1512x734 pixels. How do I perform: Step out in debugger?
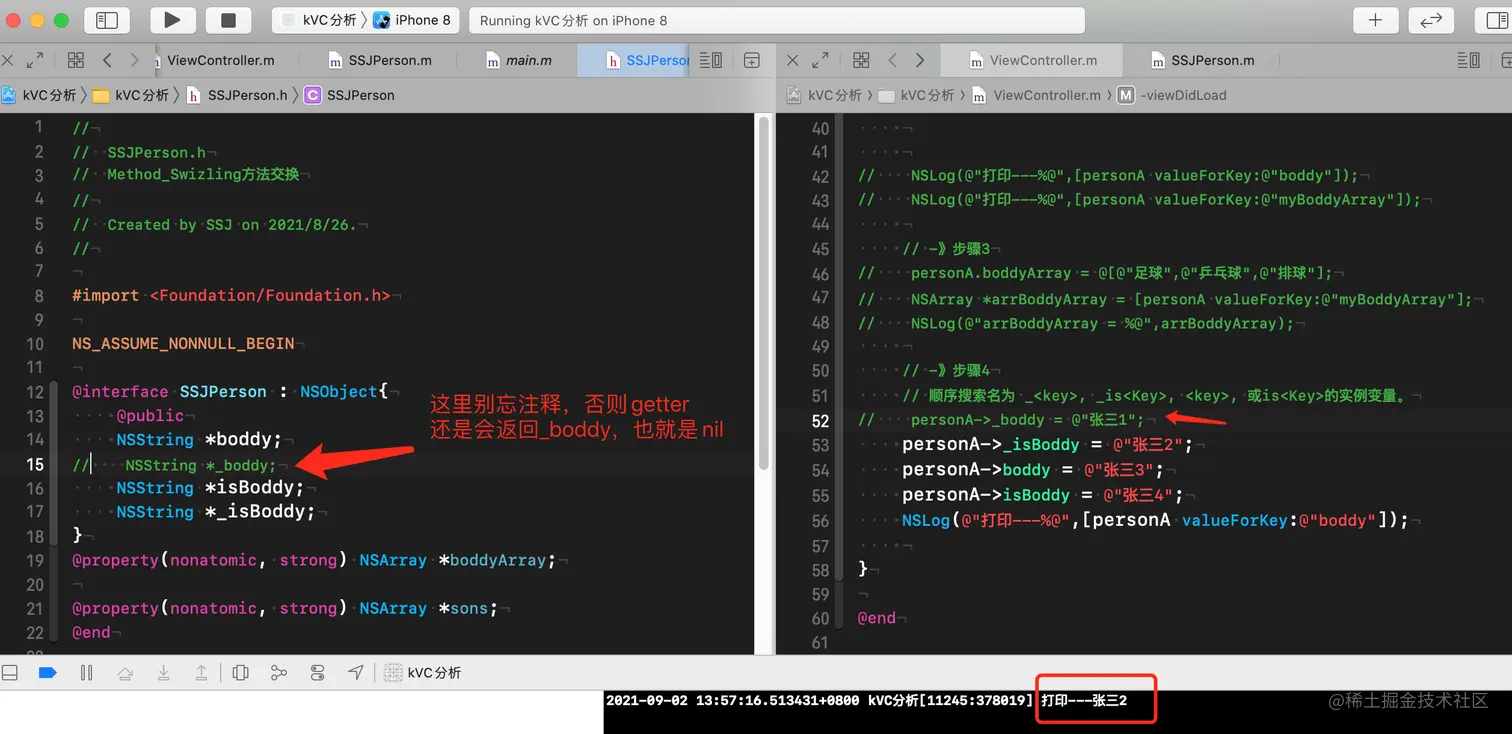point(201,673)
